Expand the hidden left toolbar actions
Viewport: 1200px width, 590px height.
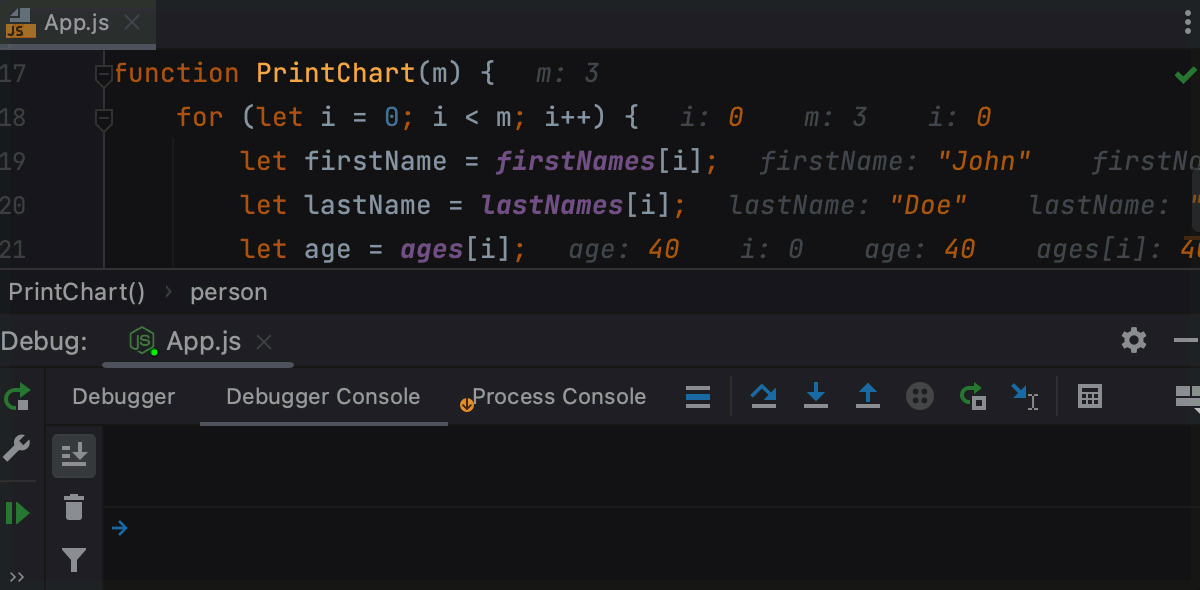pos(17,577)
